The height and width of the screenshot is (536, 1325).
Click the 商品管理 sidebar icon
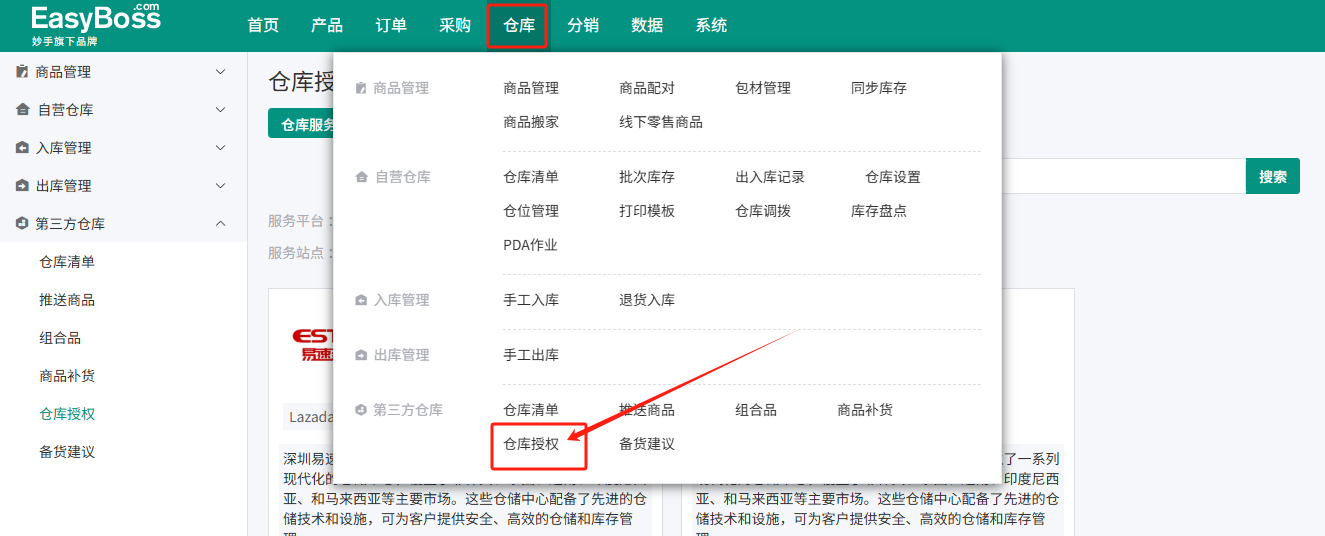coord(22,72)
